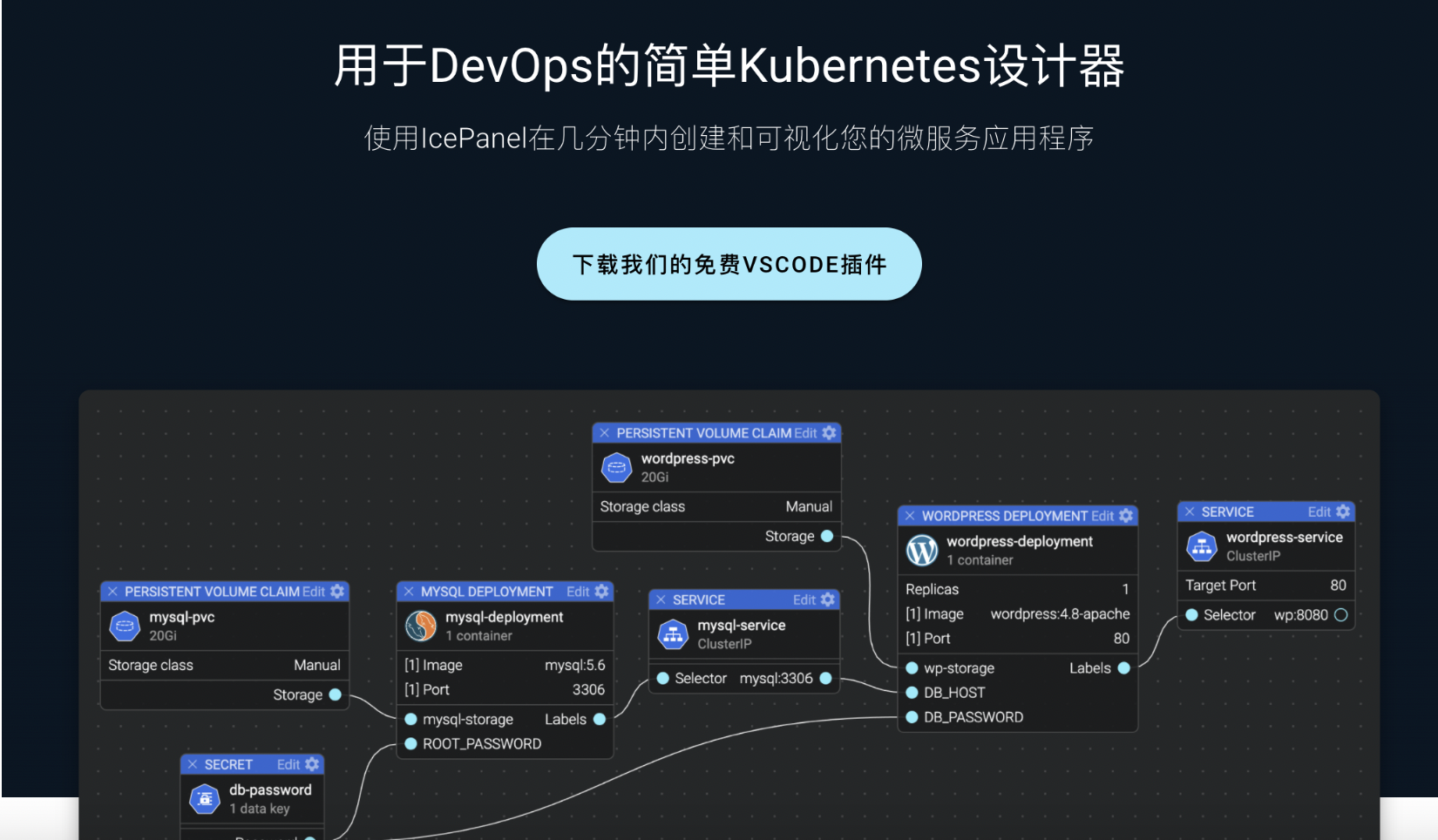1438x840 pixels.
Task: Click Edit on MYSQL DEPLOYMENT node
Action: coord(578,592)
